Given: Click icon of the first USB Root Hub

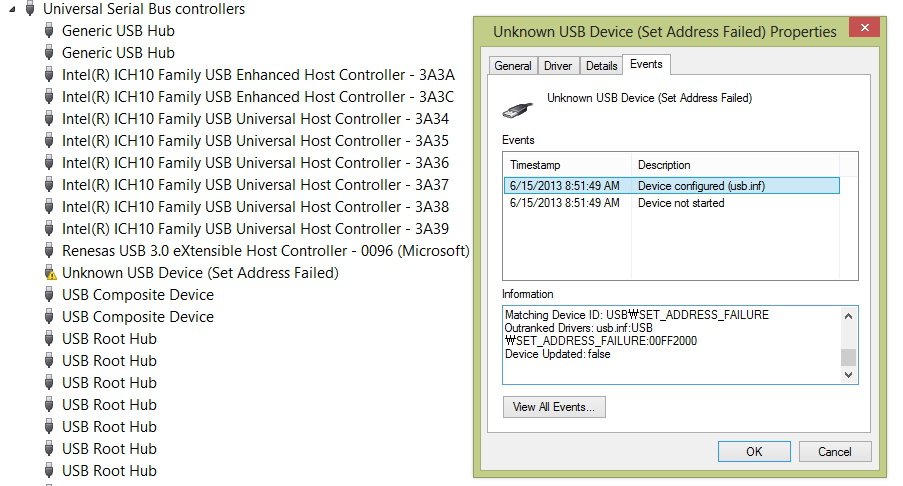Looking at the screenshot, I should [50, 339].
